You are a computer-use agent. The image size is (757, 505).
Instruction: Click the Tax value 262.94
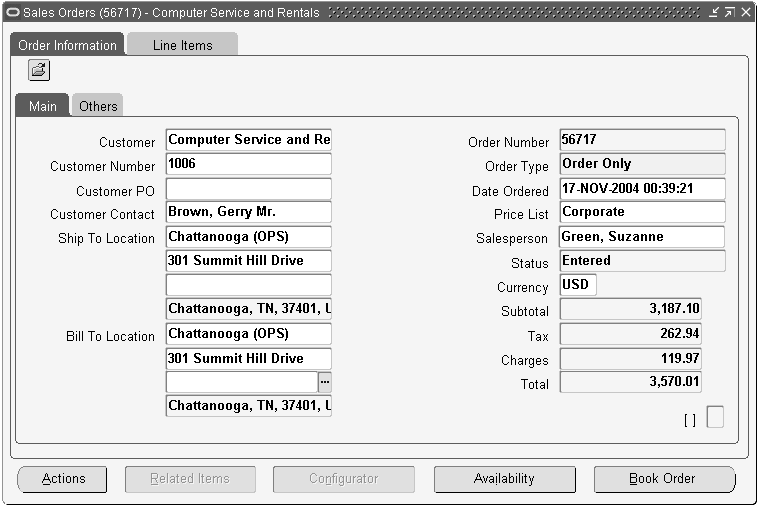click(x=631, y=334)
